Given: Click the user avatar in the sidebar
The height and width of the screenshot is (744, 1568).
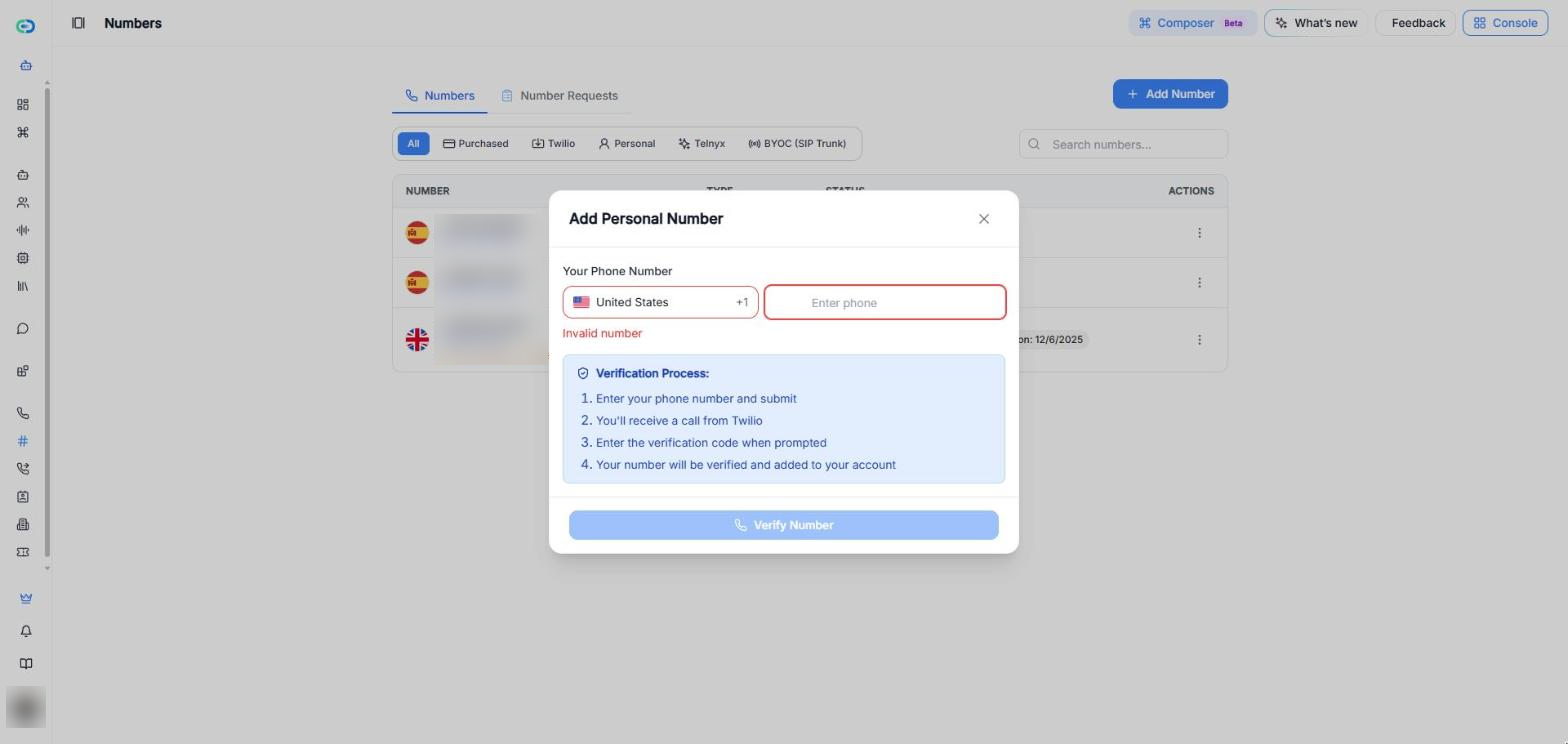Looking at the screenshot, I should pyautogui.click(x=26, y=708).
